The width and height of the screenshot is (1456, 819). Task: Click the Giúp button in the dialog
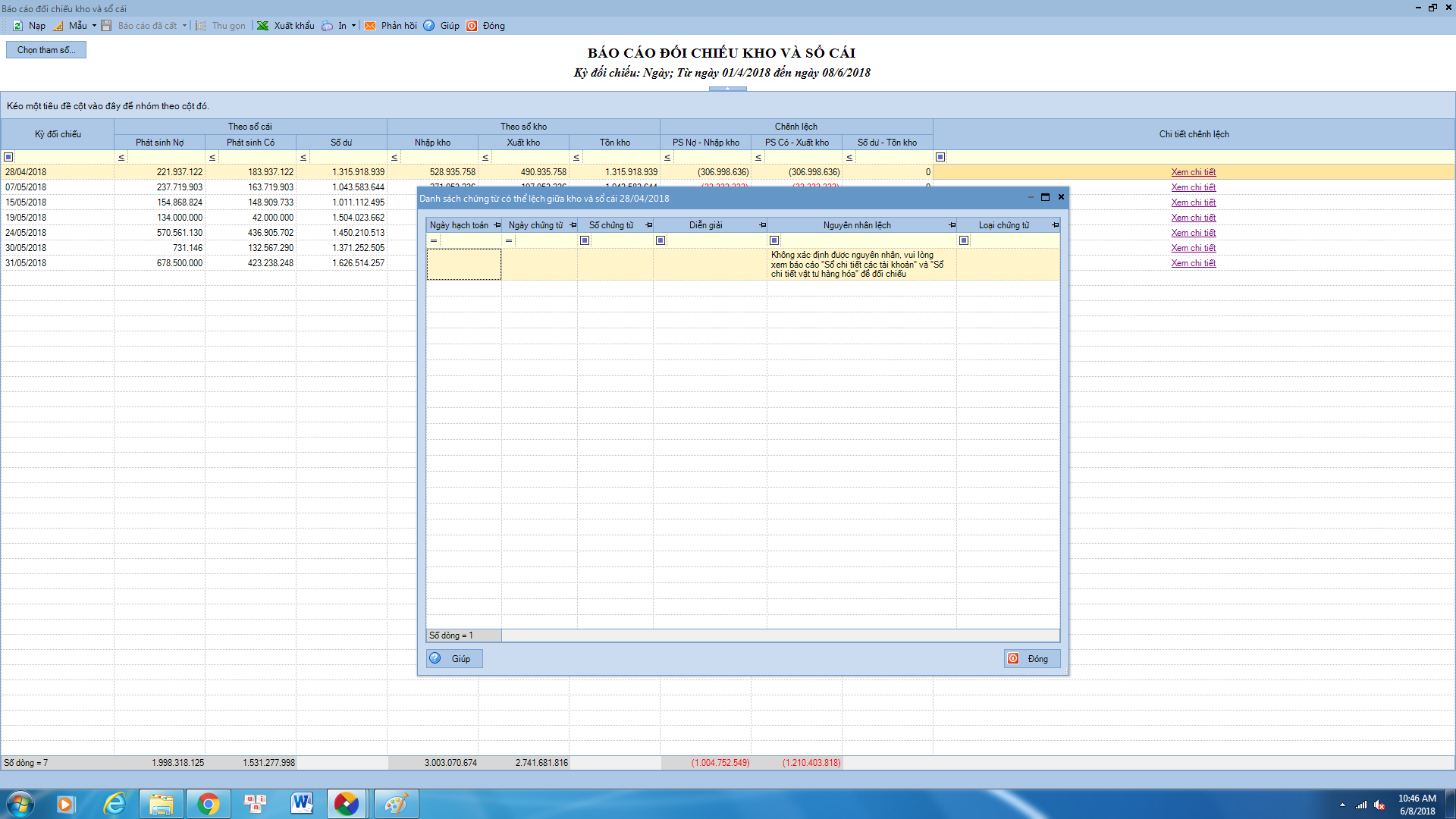(x=454, y=658)
